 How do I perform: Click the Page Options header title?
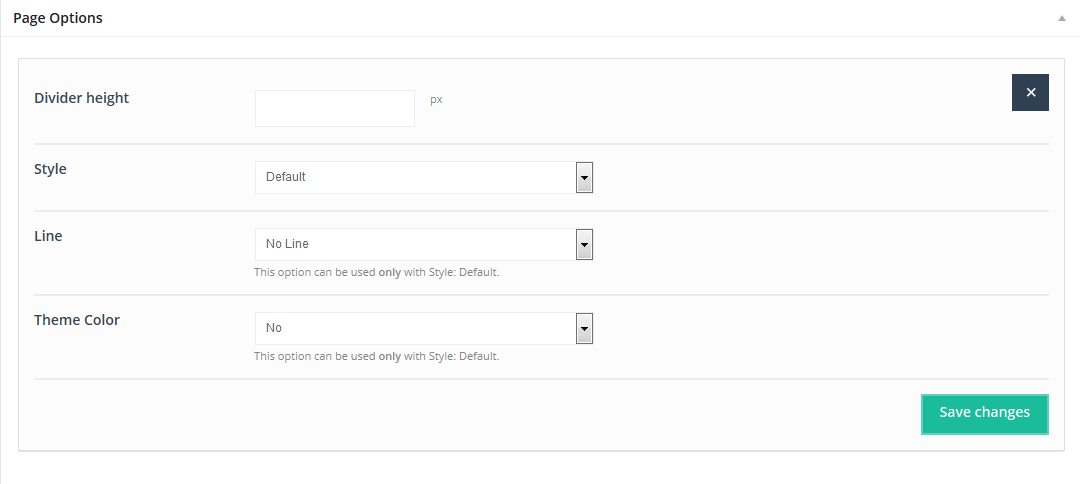click(x=58, y=18)
